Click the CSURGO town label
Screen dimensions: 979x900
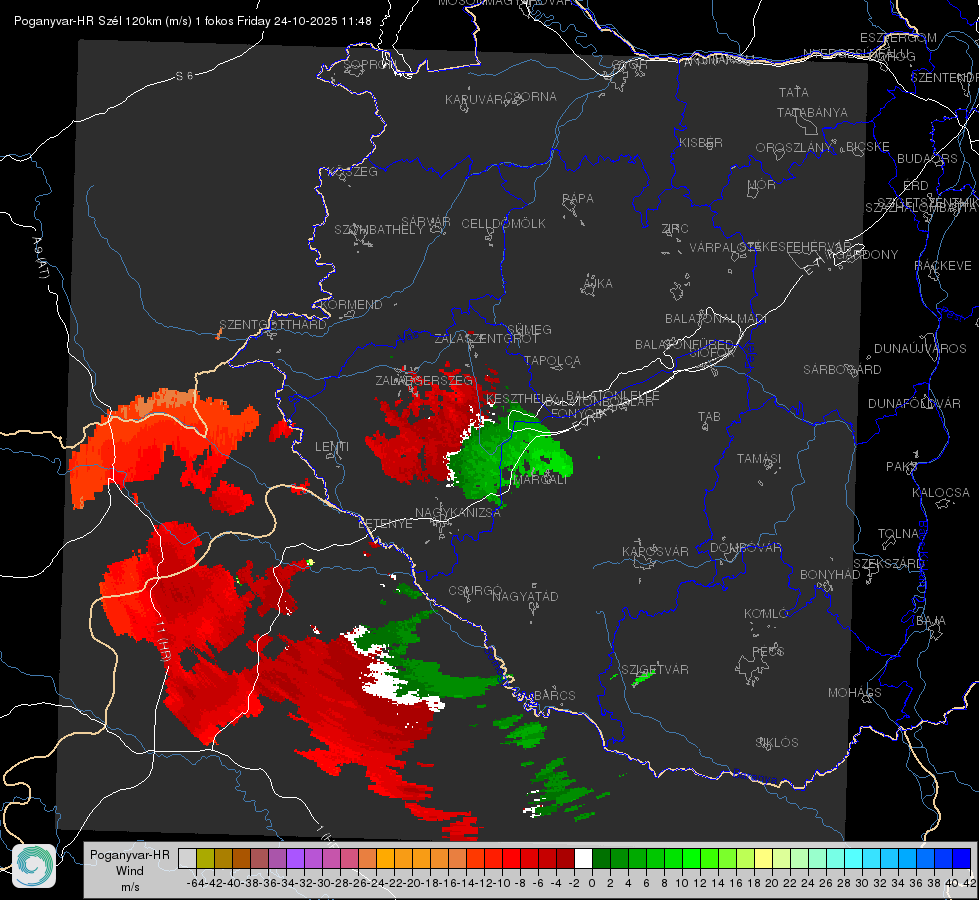click(x=475, y=591)
